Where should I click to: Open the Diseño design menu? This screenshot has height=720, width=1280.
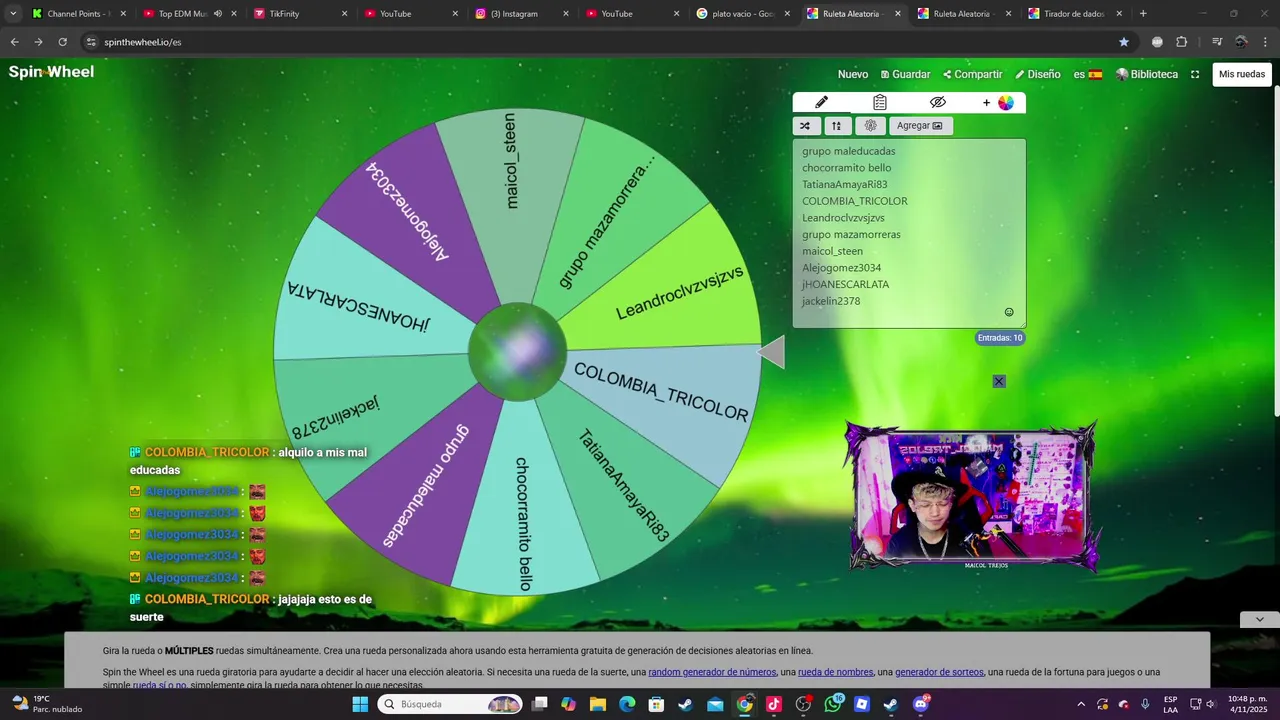click(x=1038, y=74)
